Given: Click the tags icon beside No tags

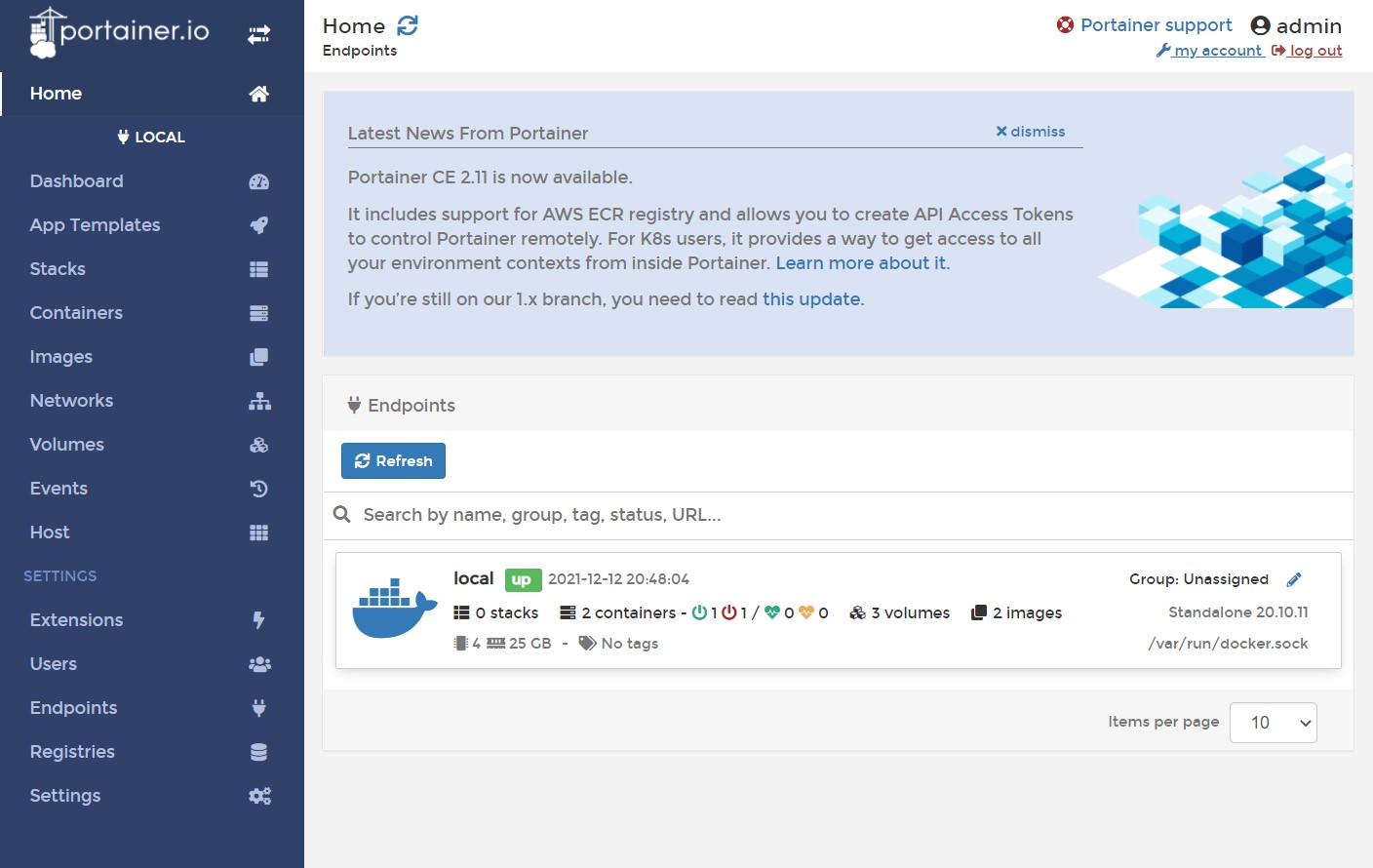Looking at the screenshot, I should [x=587, y=643].
